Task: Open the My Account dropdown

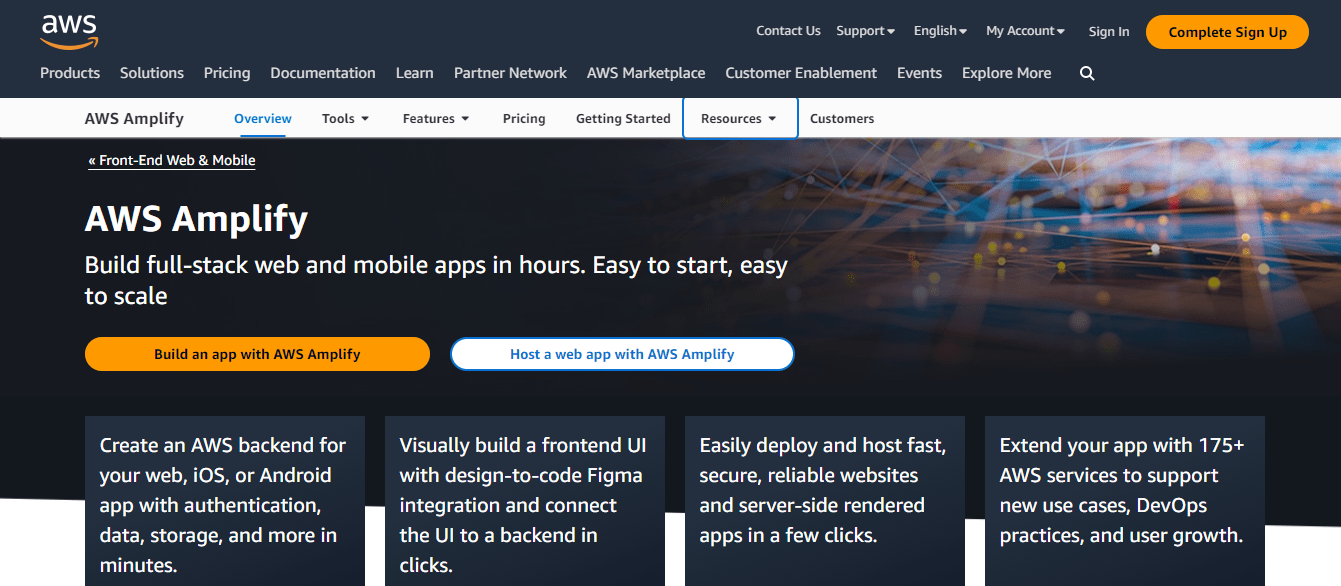Action: [x=1024, y=31]
